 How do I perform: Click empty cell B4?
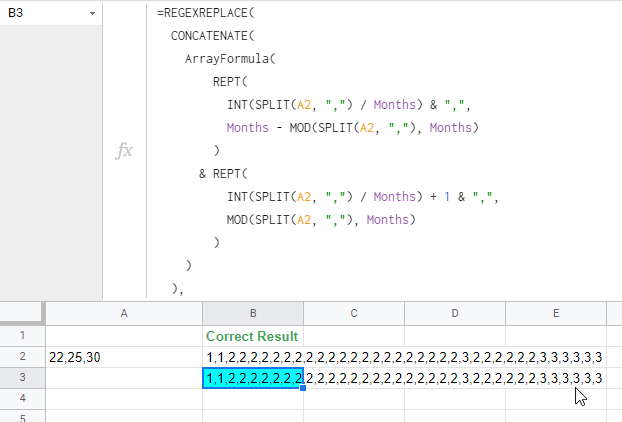click(253, 399)
